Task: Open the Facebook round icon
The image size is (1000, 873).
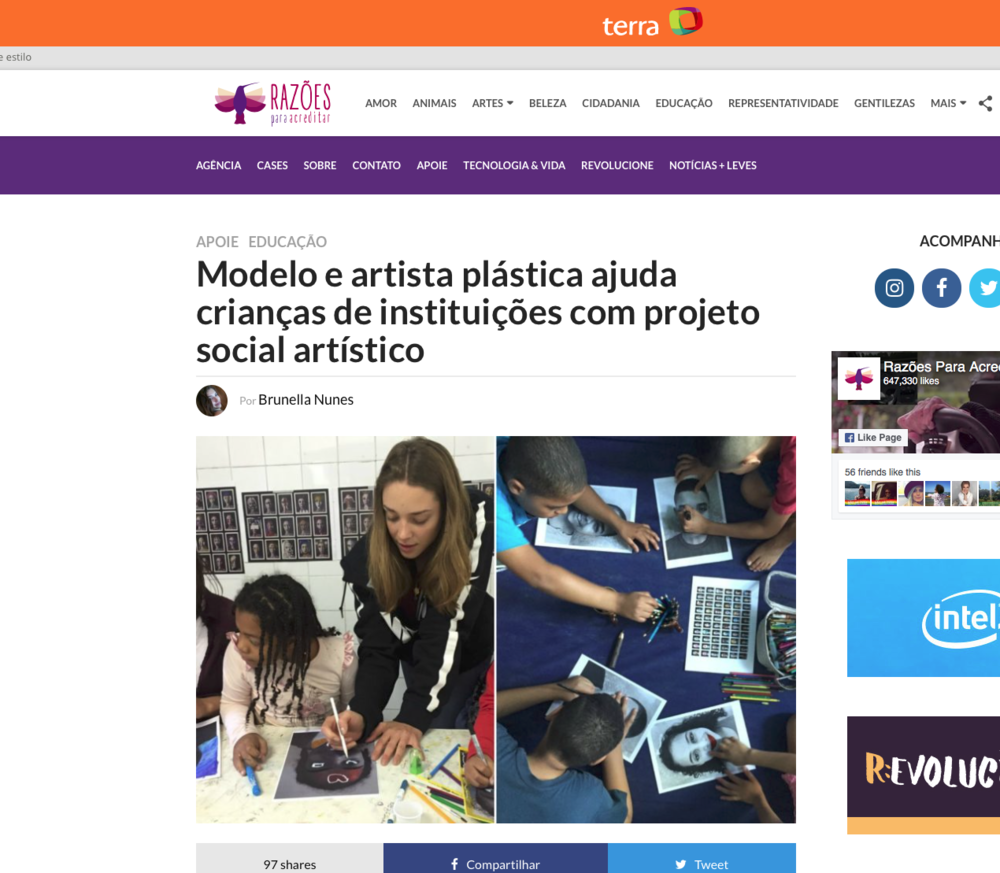Action: coord(941,288)
